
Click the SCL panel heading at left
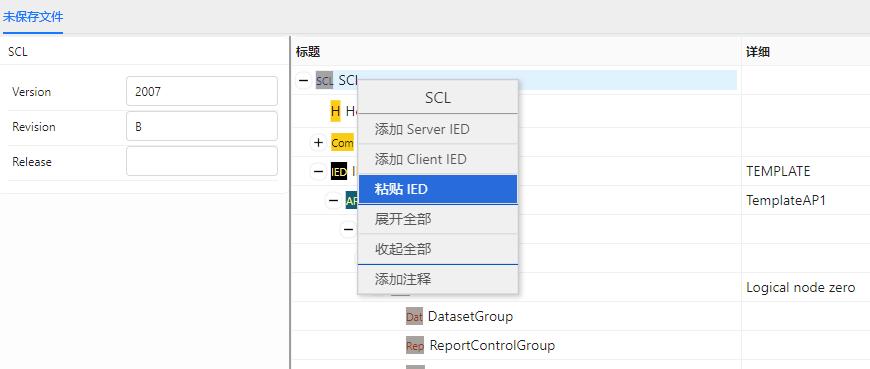pyautogui.click(x=18, y=52)
